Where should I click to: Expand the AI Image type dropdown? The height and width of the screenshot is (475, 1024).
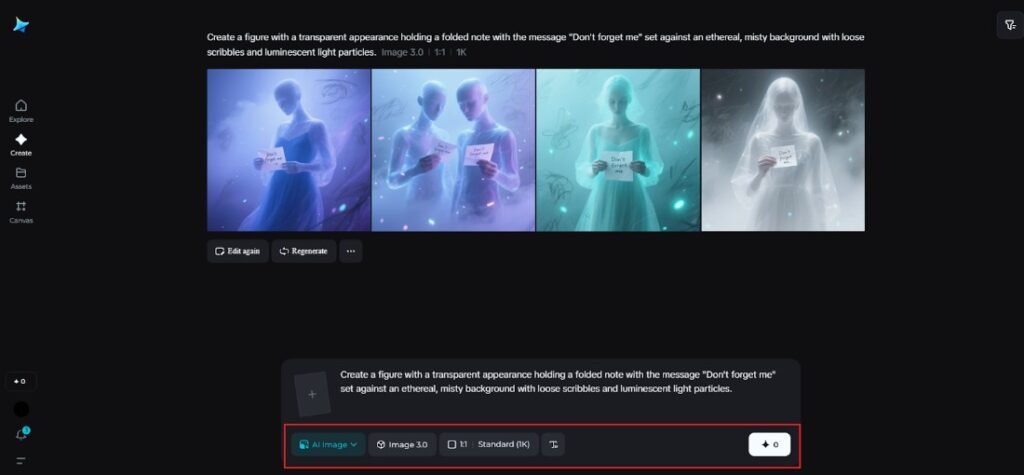click(x=327, y=444)
